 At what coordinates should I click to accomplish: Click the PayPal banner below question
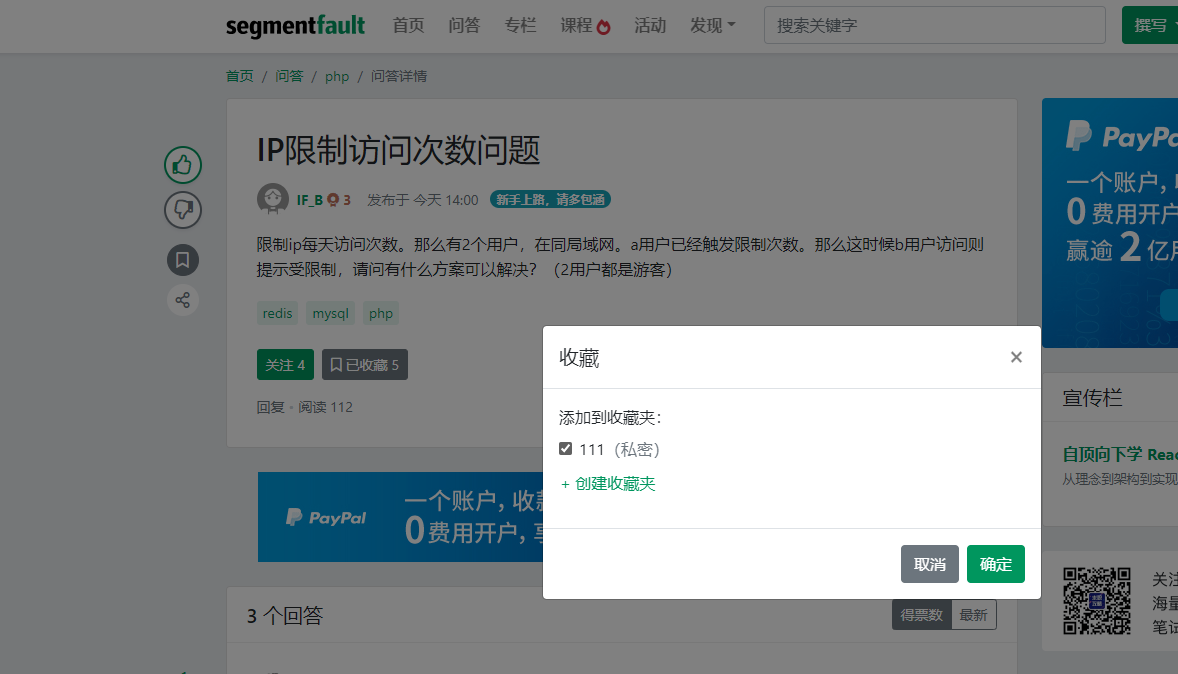coord(400,517)
